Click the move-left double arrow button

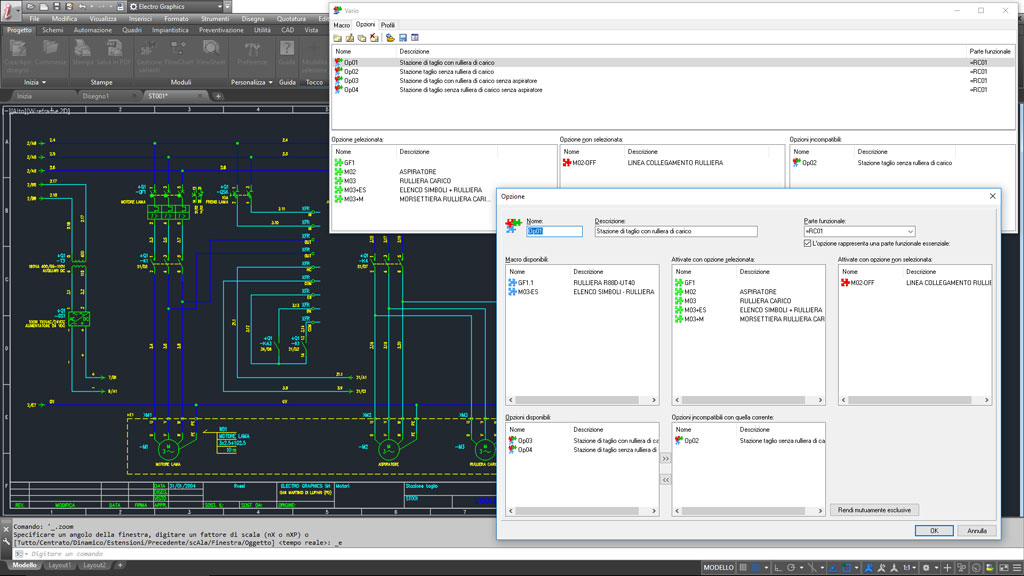pos(666,480)
